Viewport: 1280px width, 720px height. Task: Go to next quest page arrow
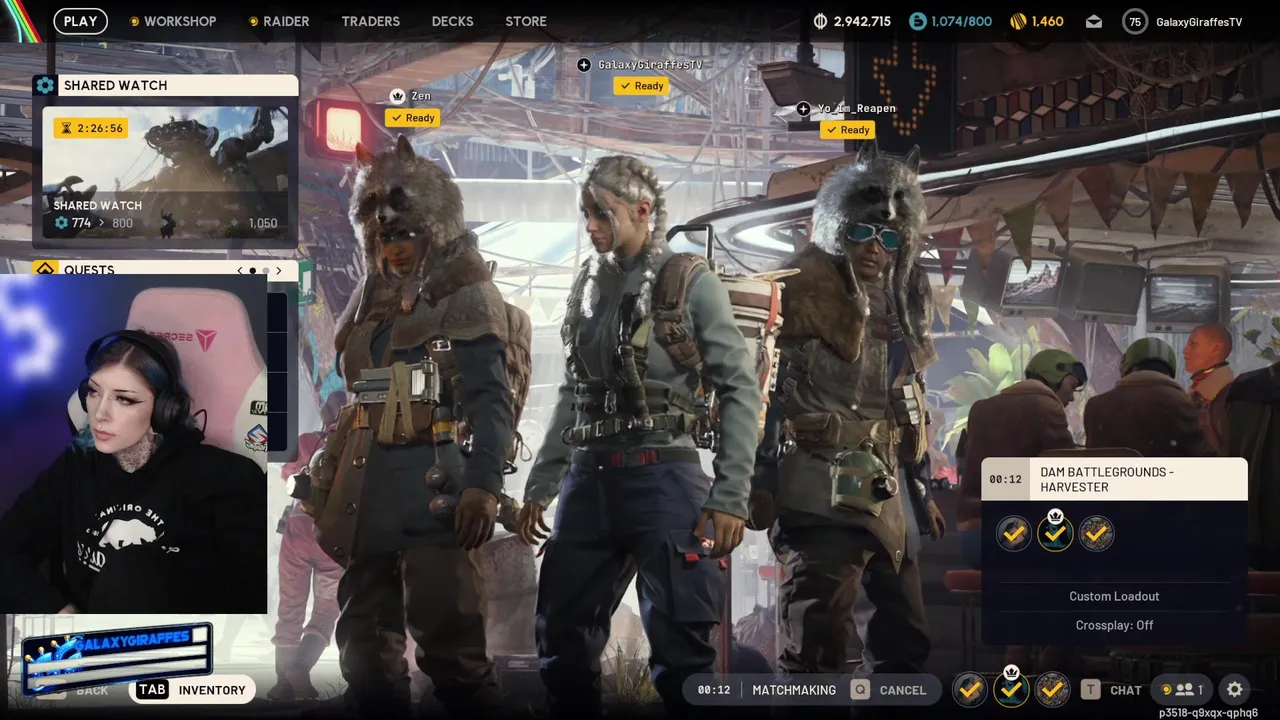tap(278, 271)
